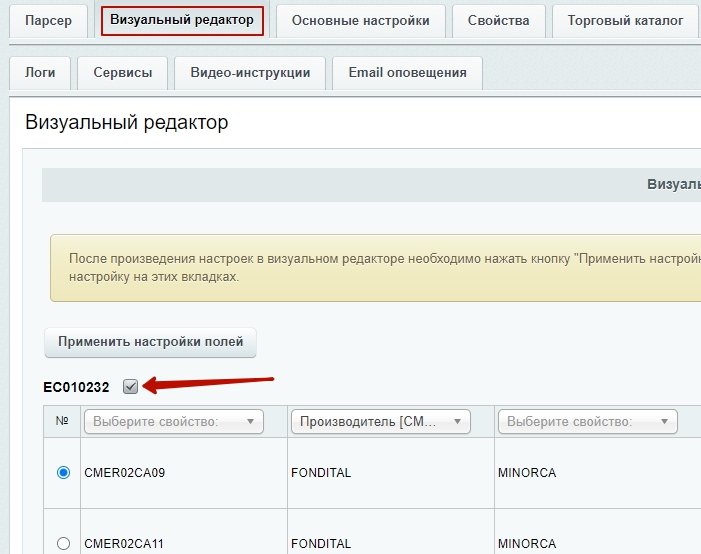Click FONDITAL in the CMER02CA11 row

tap(321, 544)
